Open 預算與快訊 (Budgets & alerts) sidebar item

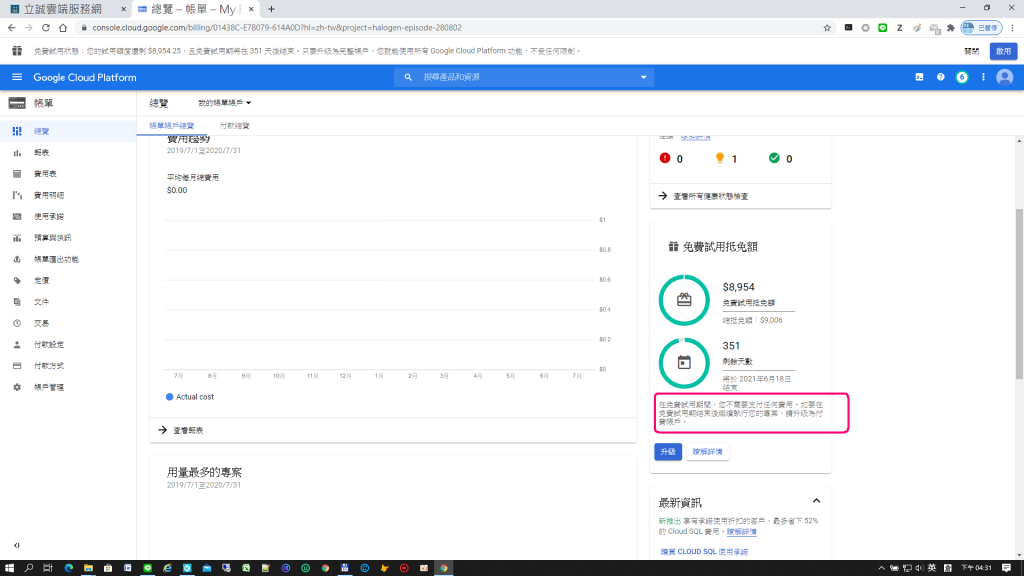point(68,238)
